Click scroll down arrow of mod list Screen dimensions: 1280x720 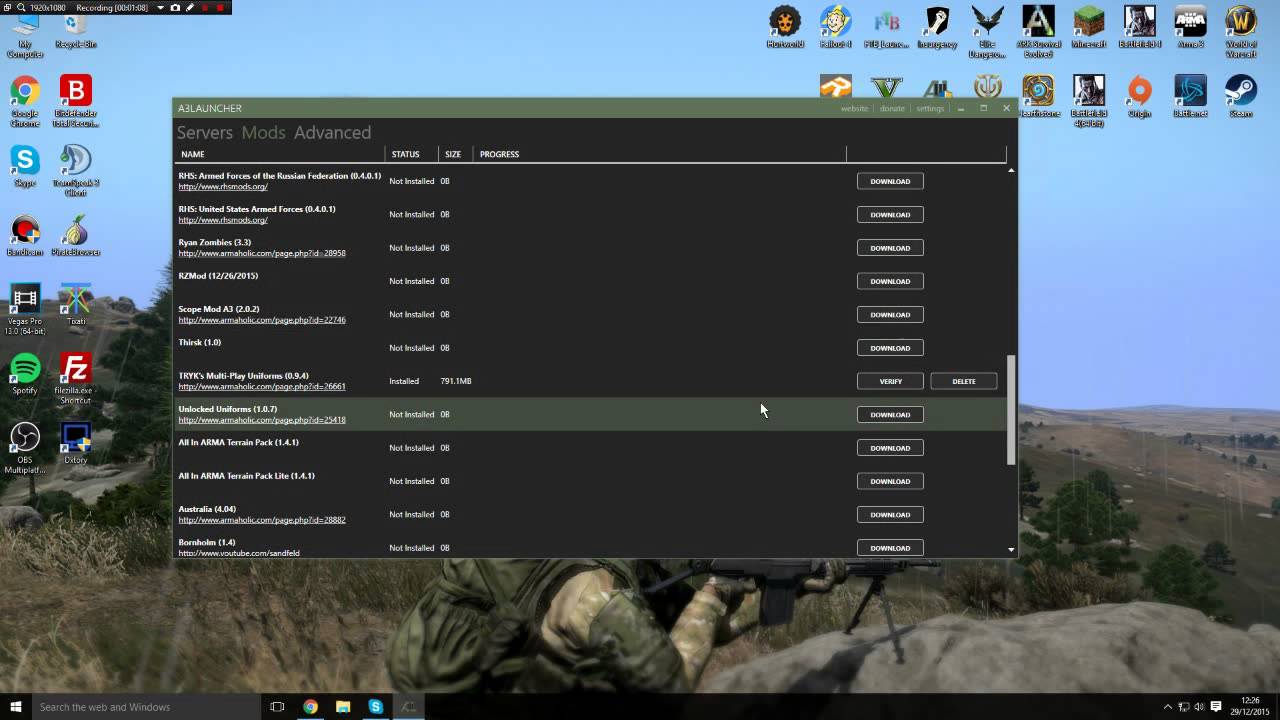(x=1011, y=549)
